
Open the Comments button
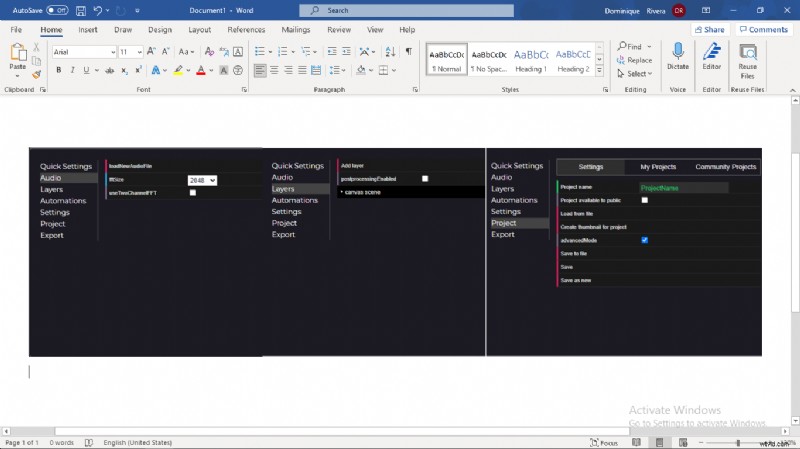click(764, 30)
